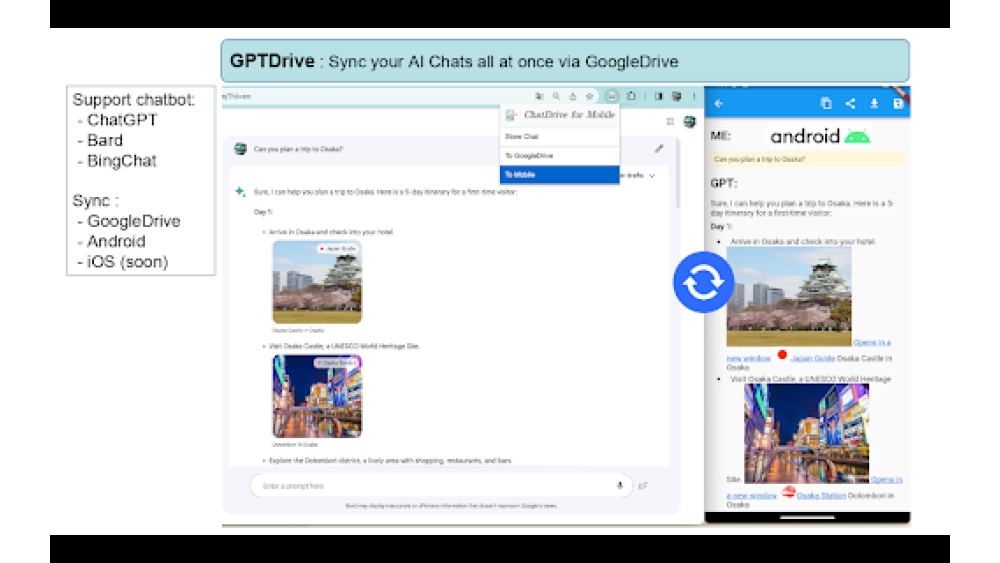The image size is (1000, 563).
Task: Click the 'ChatDrive for Mobile' popup title
Action: [569, 115]
